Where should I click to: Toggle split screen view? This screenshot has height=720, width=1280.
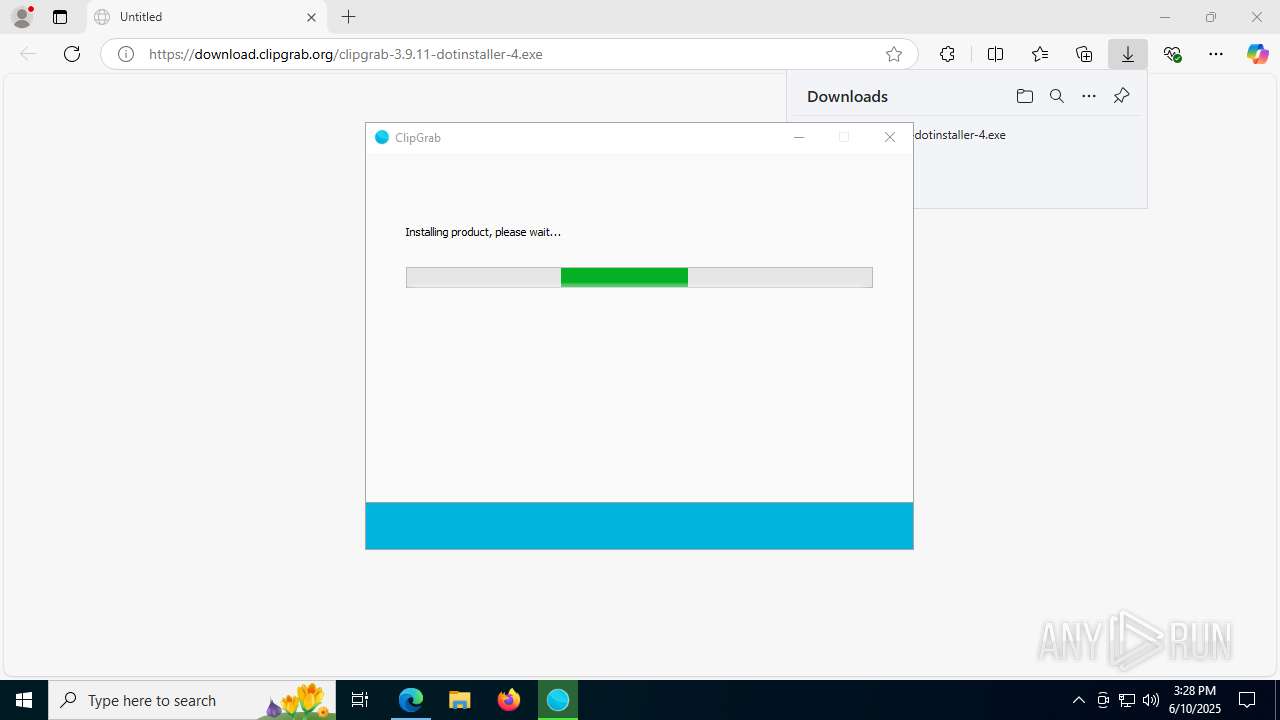tap(995, 54)
